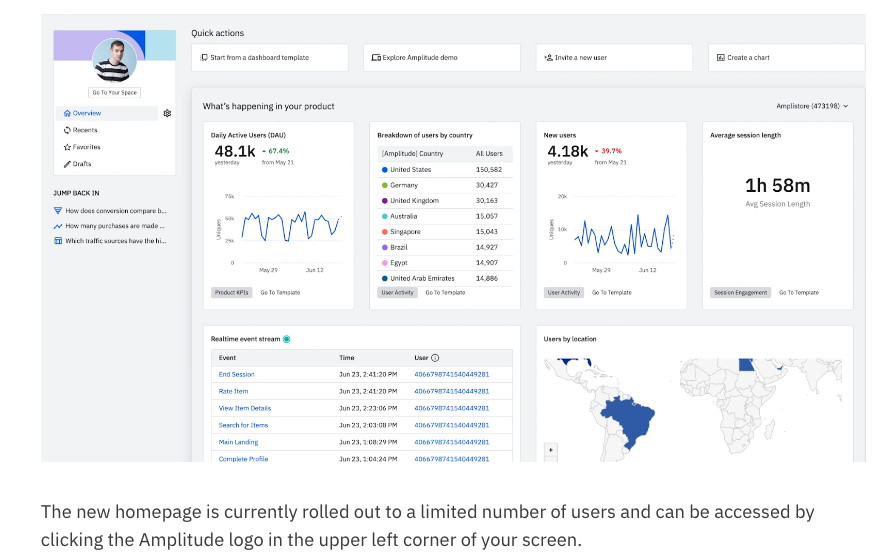Click the Favorites star icon
883x556 pixels.
tap(67, 147)
